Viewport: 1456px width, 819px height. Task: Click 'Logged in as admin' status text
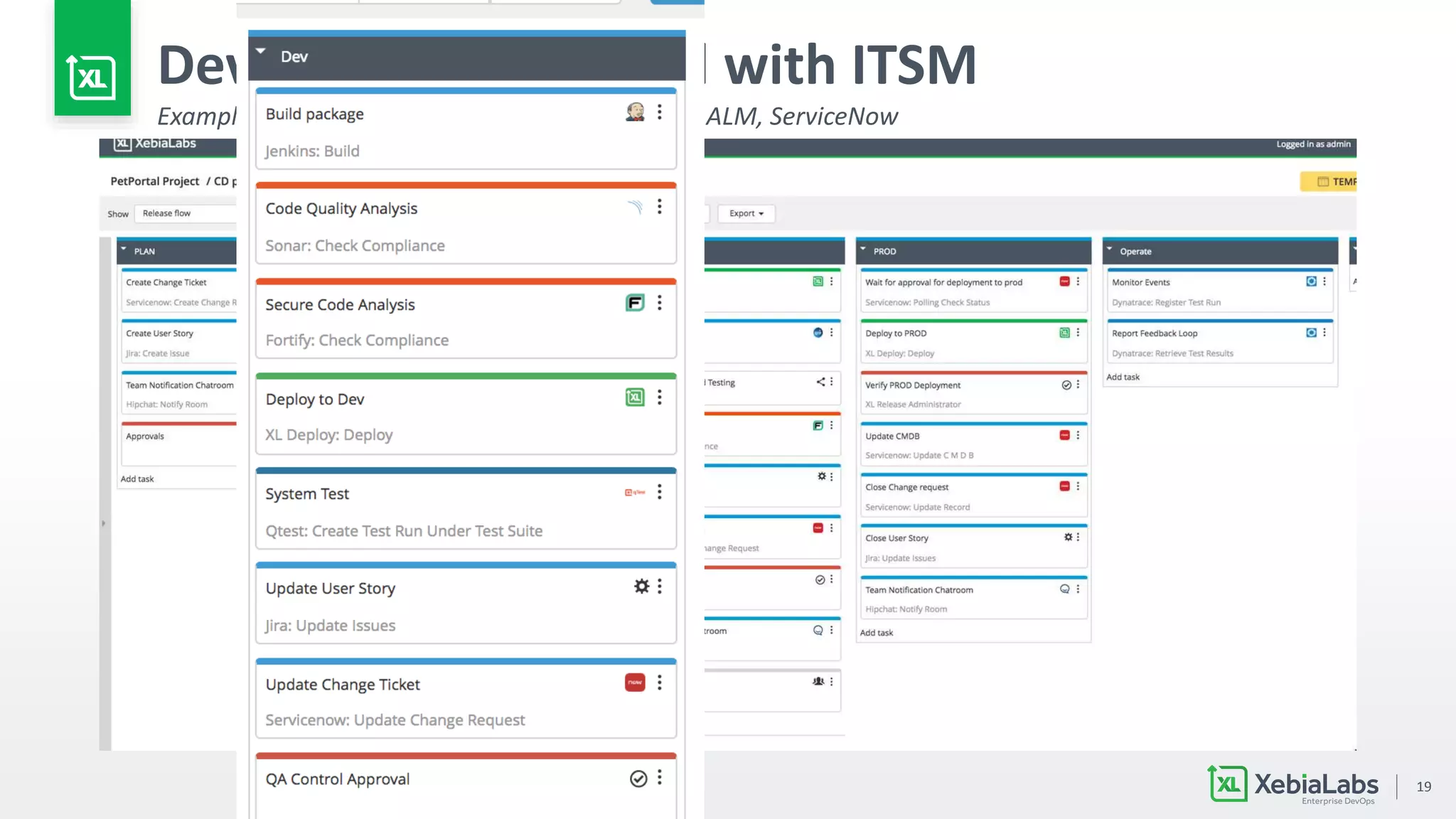coord(1313,144)
